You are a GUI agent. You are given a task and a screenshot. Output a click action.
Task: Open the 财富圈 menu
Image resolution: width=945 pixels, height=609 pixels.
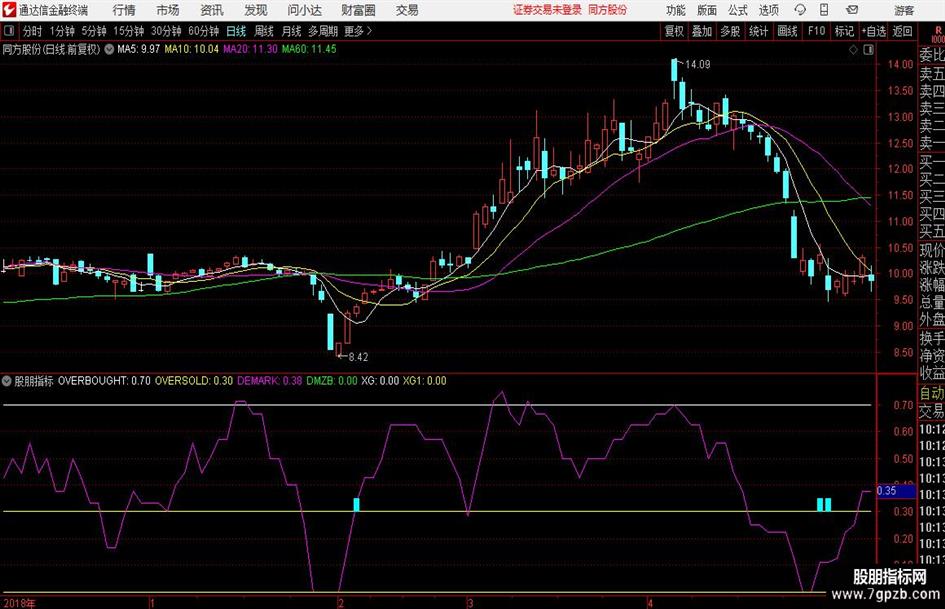tap(358, 10)
